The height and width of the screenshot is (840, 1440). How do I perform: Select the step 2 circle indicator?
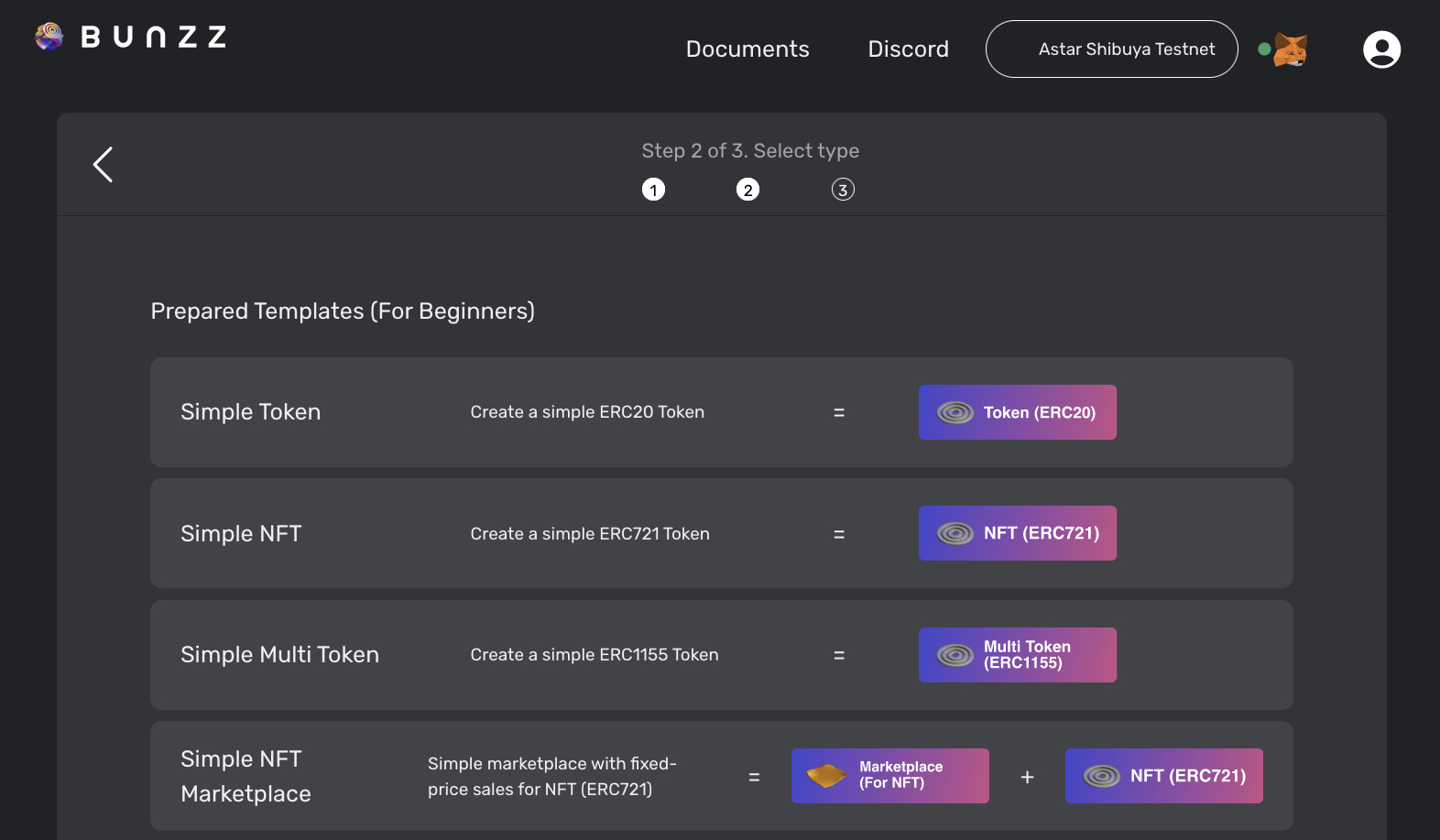[747, 190]
